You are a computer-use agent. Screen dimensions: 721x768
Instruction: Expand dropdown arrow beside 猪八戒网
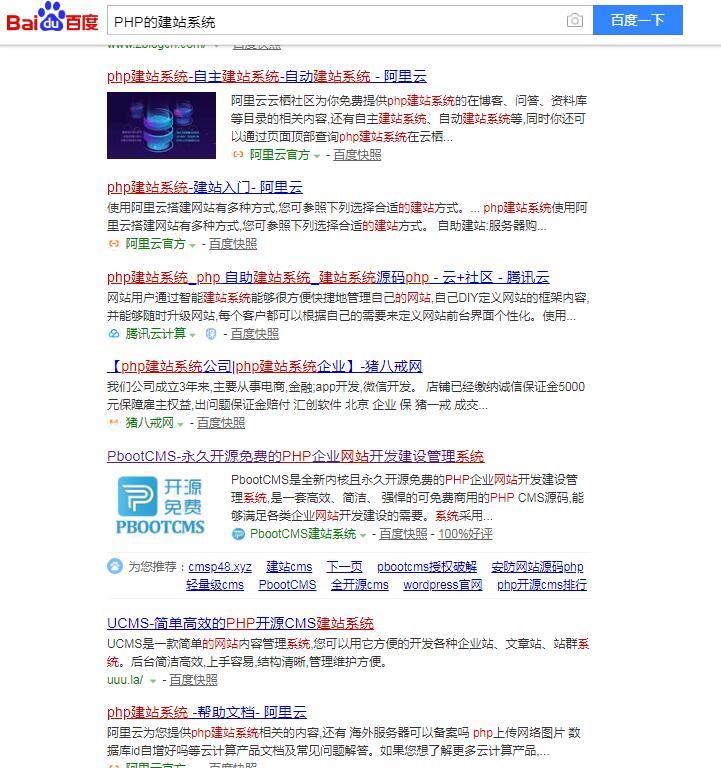181,424
